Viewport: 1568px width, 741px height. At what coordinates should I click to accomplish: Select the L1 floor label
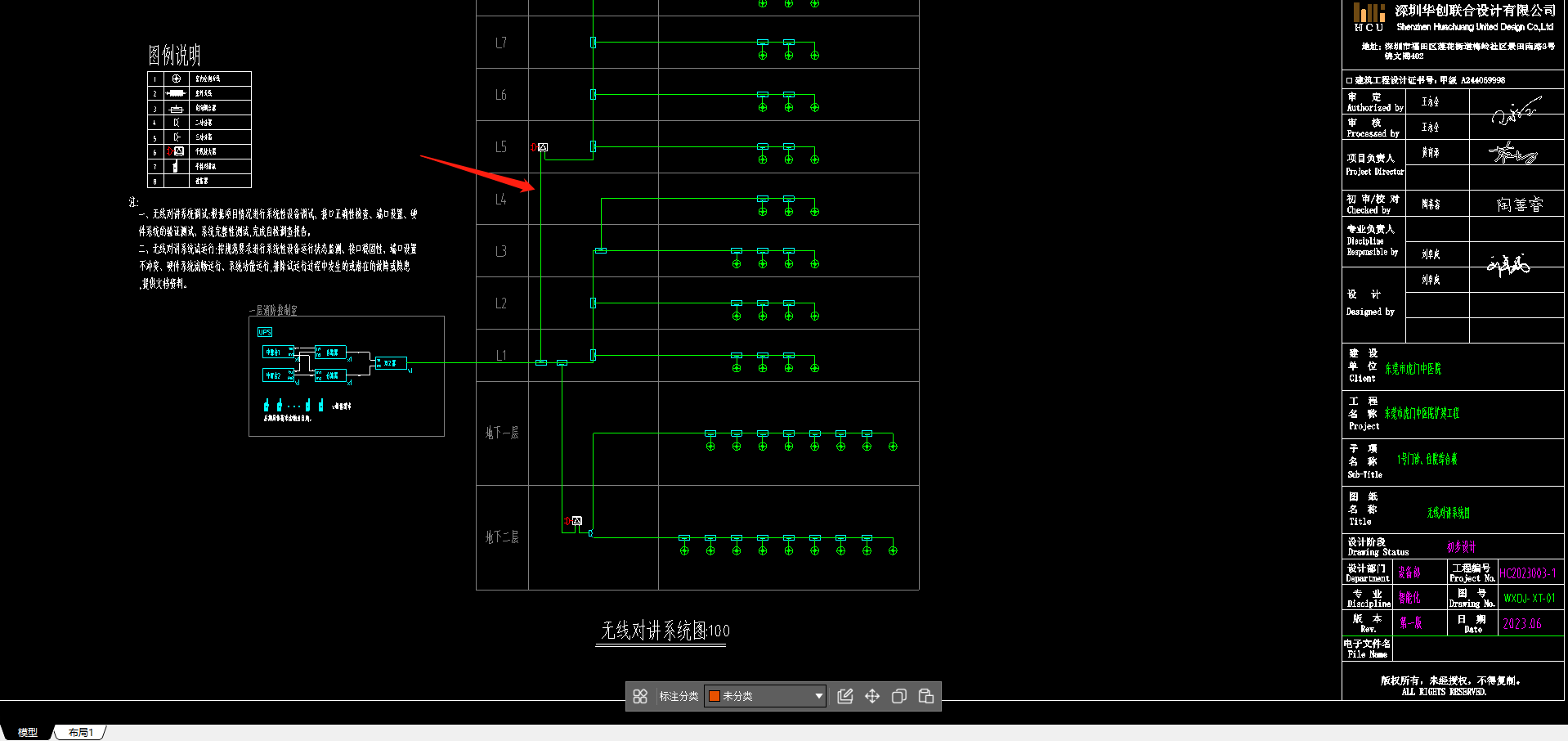click(x=501, y=356)
